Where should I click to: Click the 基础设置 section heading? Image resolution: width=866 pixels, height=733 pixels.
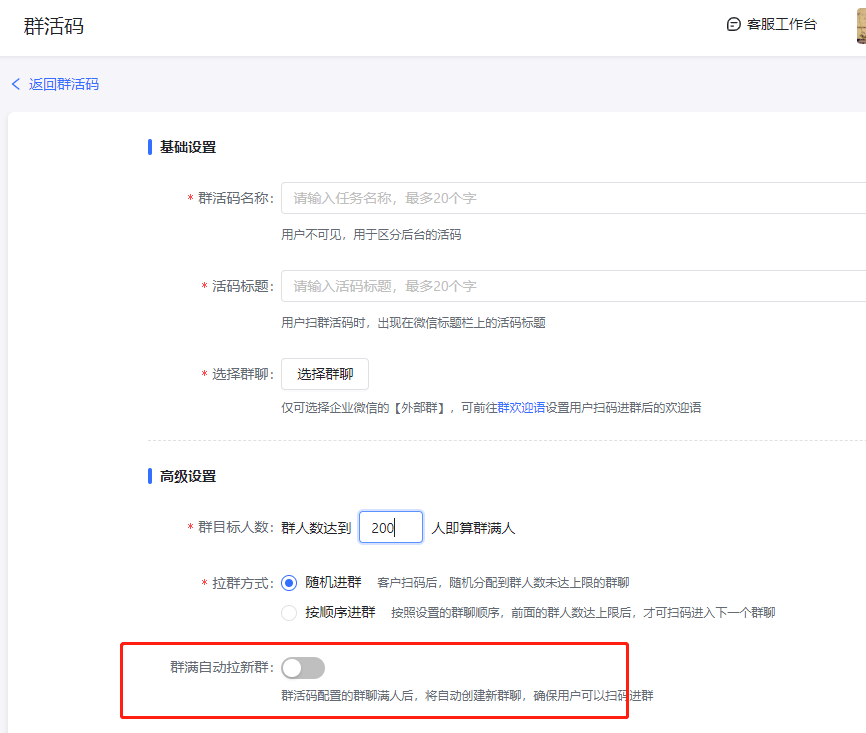[188, 147]
